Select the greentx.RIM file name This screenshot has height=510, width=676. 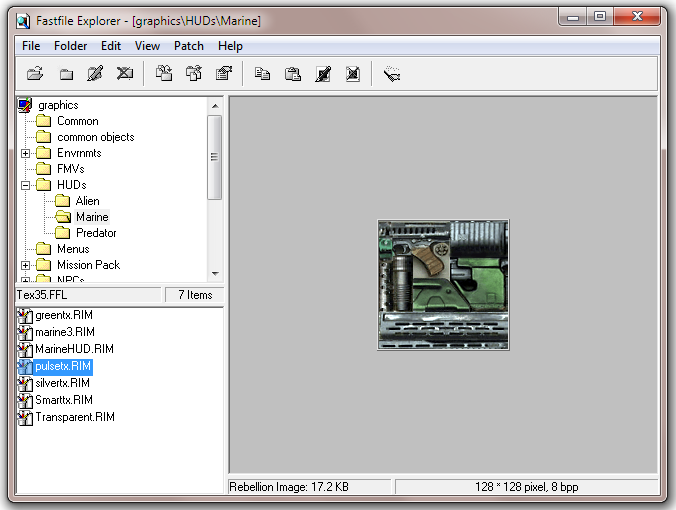[64, 315]
